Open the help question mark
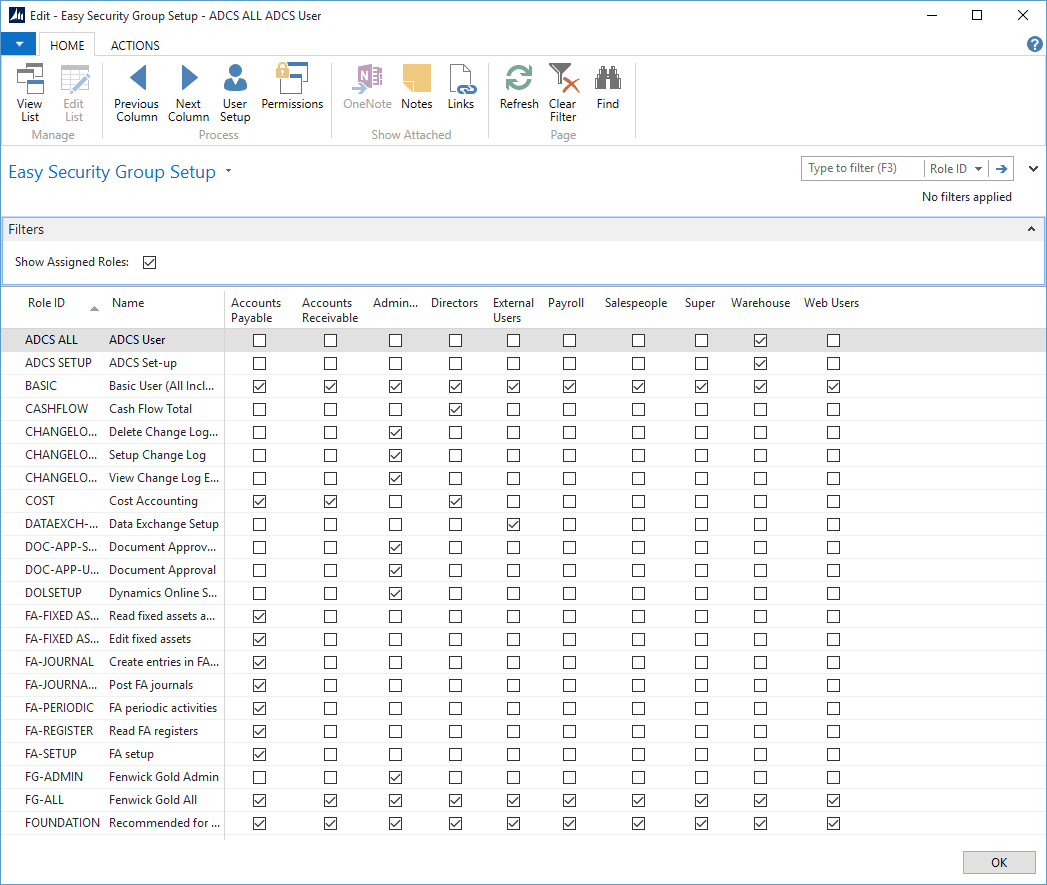The height and width of the screenshot is (885, 1047). point(1034,45)
